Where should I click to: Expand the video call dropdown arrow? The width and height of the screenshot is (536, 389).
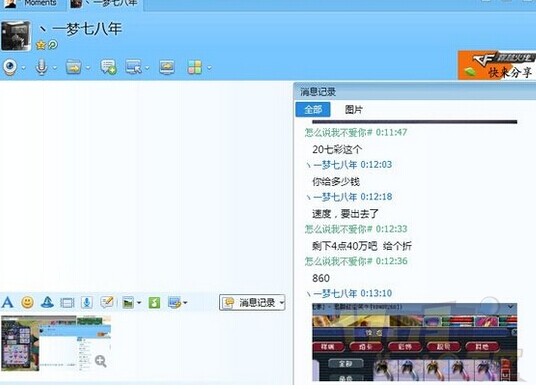click(23, 68)
